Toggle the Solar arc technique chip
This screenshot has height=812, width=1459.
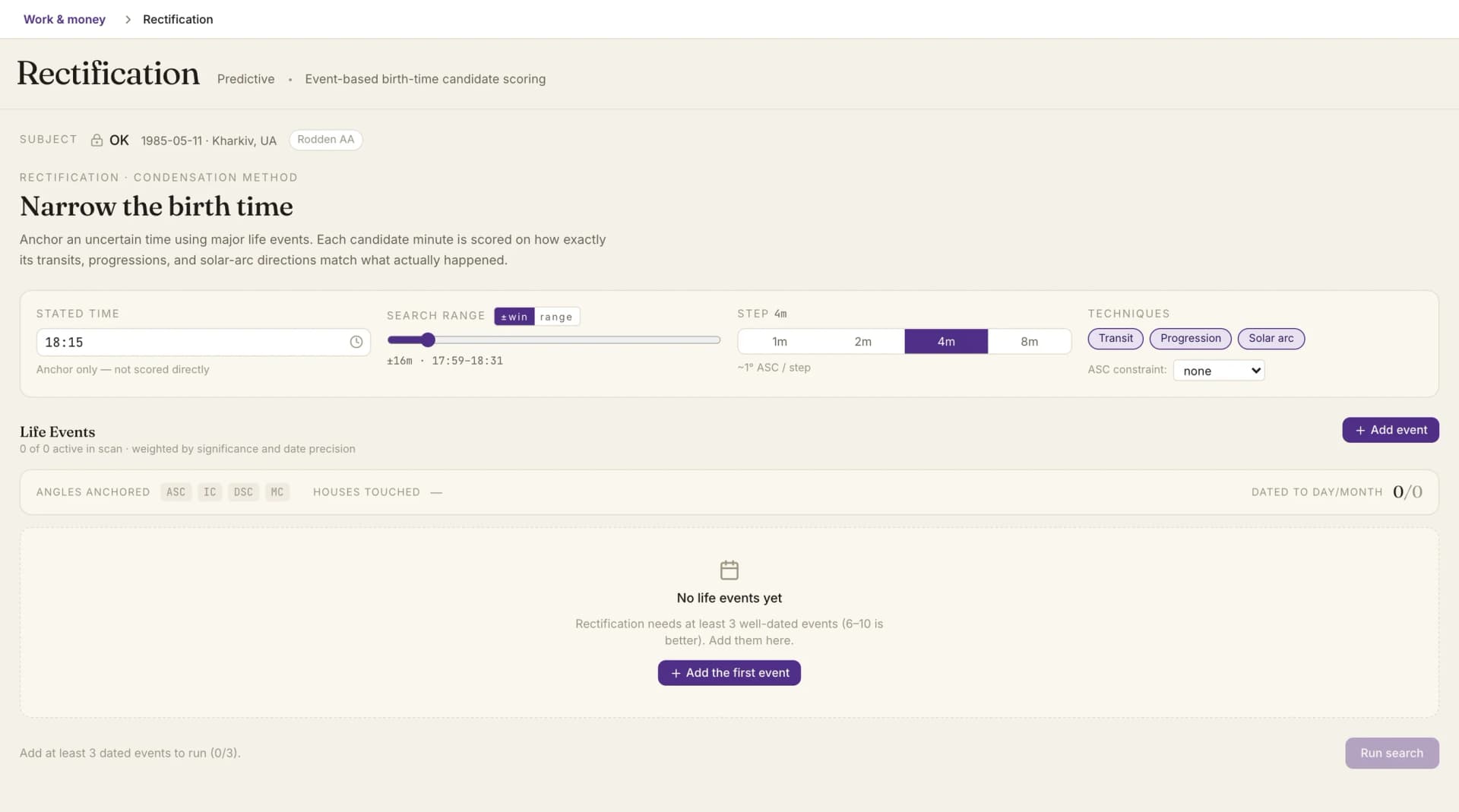point(1271,339)
